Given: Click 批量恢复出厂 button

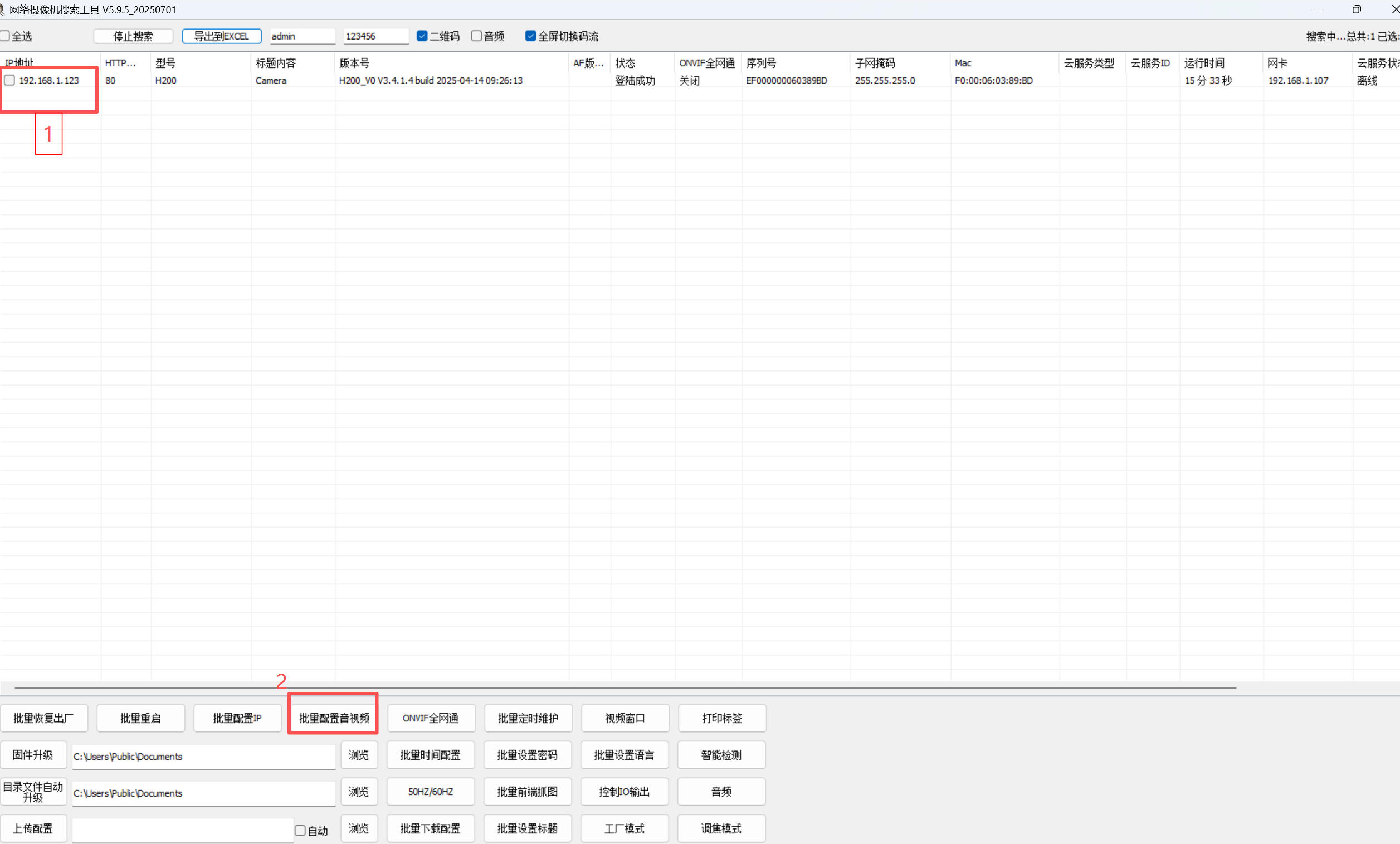Looking at the screenshot, I should coord(44,719).
